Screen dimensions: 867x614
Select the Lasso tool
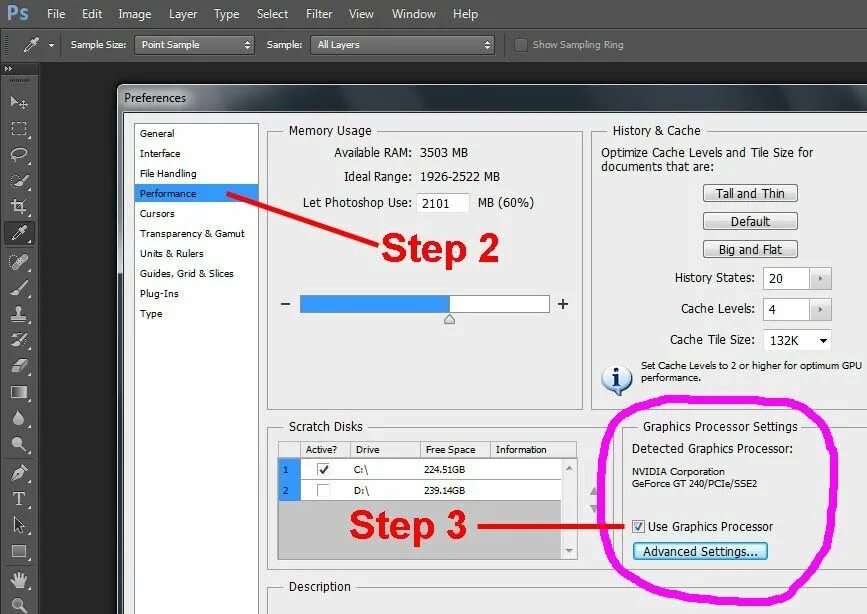pyautogui.click(x=19, y=155)
